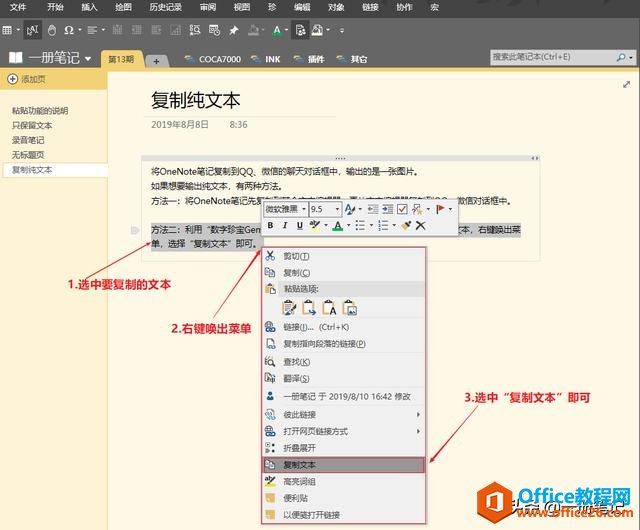
Task: Open the font color dropdown arrow in mini toolbar
Action: click(x=349, y=225)
